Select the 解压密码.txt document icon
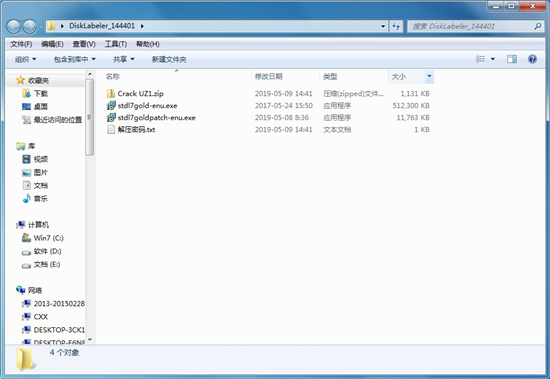 tap(111, 129)
